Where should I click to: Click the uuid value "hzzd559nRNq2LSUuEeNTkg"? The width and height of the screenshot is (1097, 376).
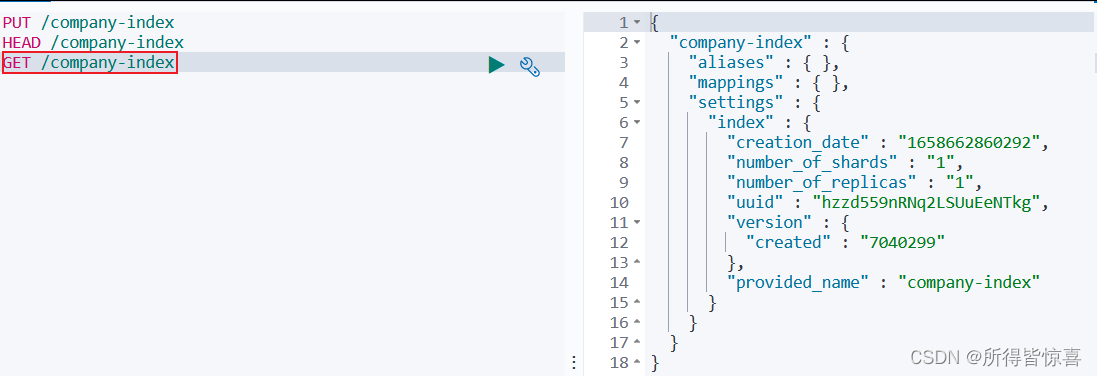(x=927, y=203)
